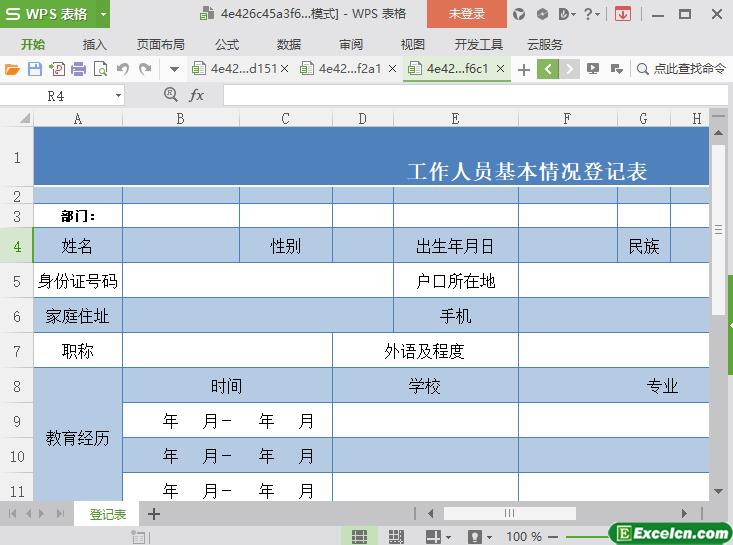This screenshot has width=733, height=545.
Task: Open Print Preview from the quick toolbar
Action: (101, 69)
